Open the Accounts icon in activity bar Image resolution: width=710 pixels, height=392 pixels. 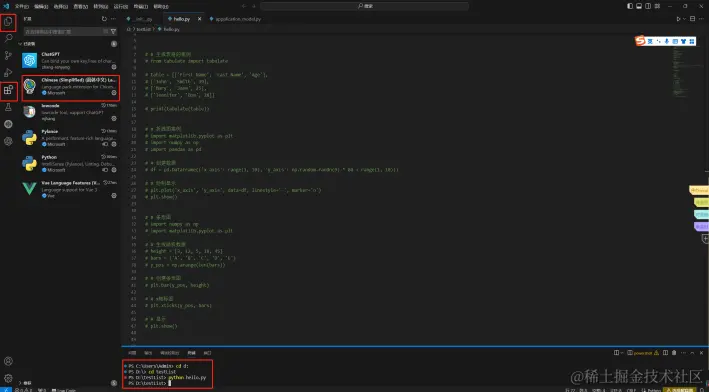(8, 361)
